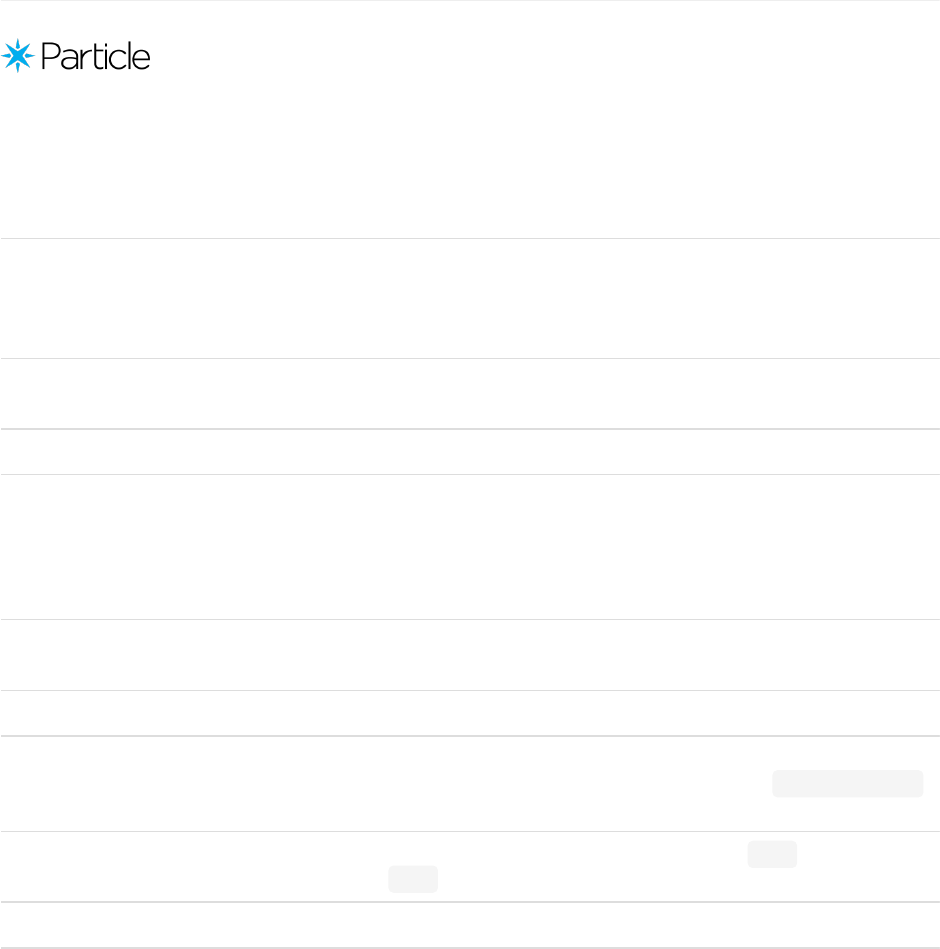Click the small gray box in upper-right row
The height and width of the screenshot is (949, 940).
click(x=772, y=854)
